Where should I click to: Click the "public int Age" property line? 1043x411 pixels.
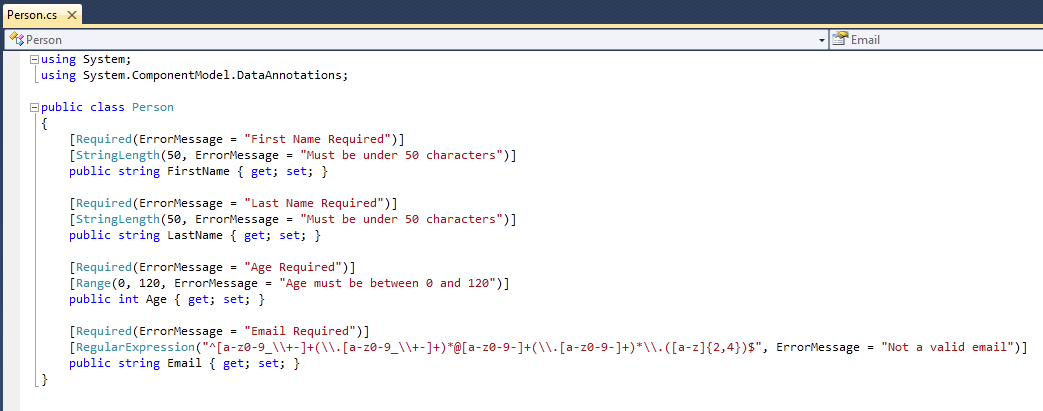[166, 299]
